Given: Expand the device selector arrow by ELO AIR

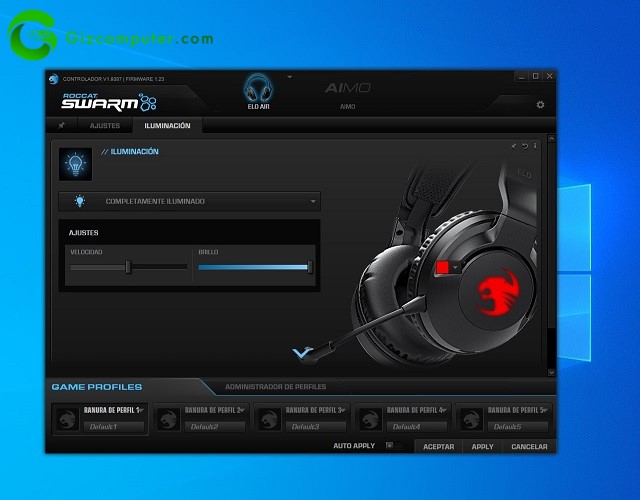Looking at the screenshot, I should point(289,77).
